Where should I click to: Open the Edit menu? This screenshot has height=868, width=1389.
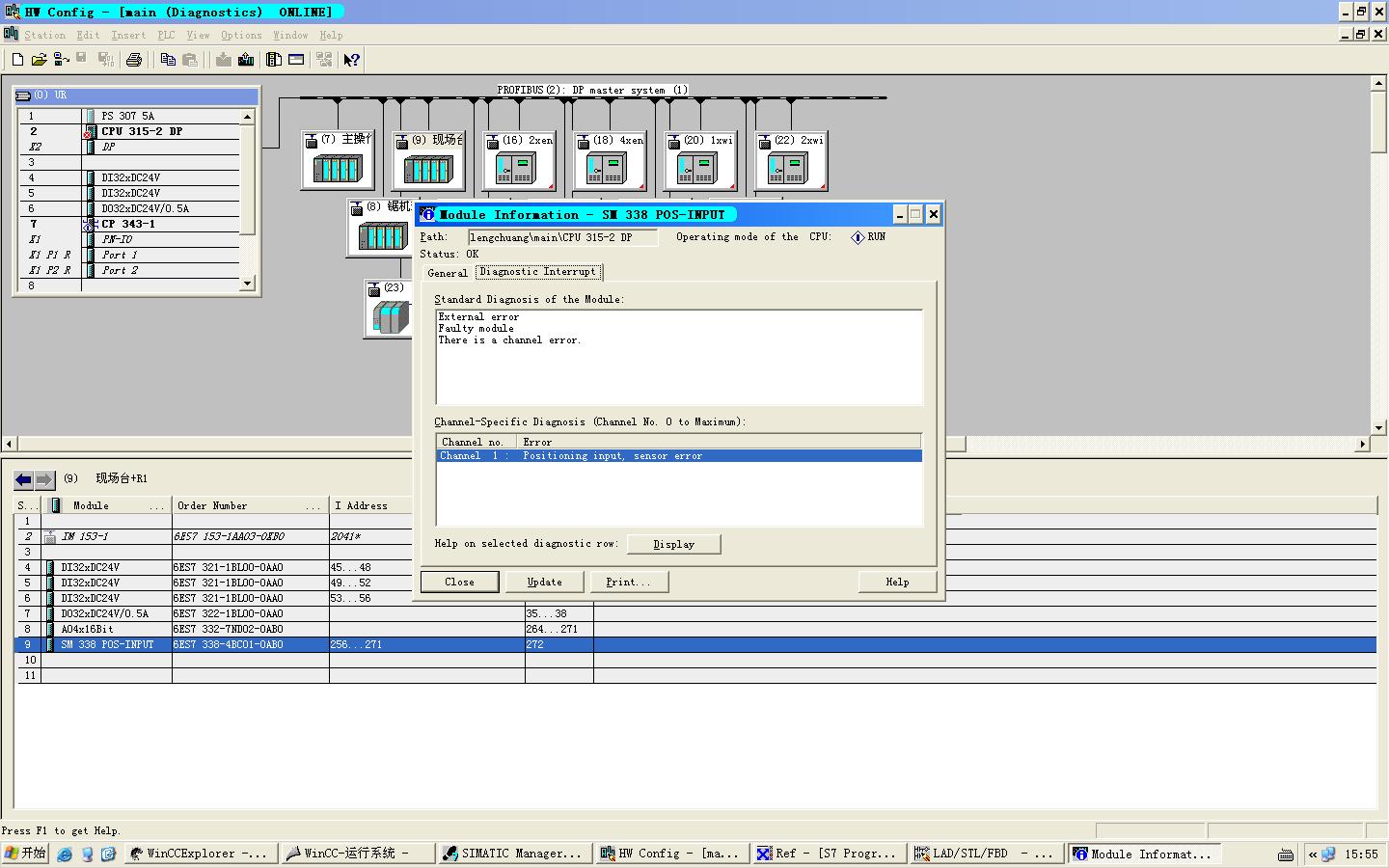point(88,36)
